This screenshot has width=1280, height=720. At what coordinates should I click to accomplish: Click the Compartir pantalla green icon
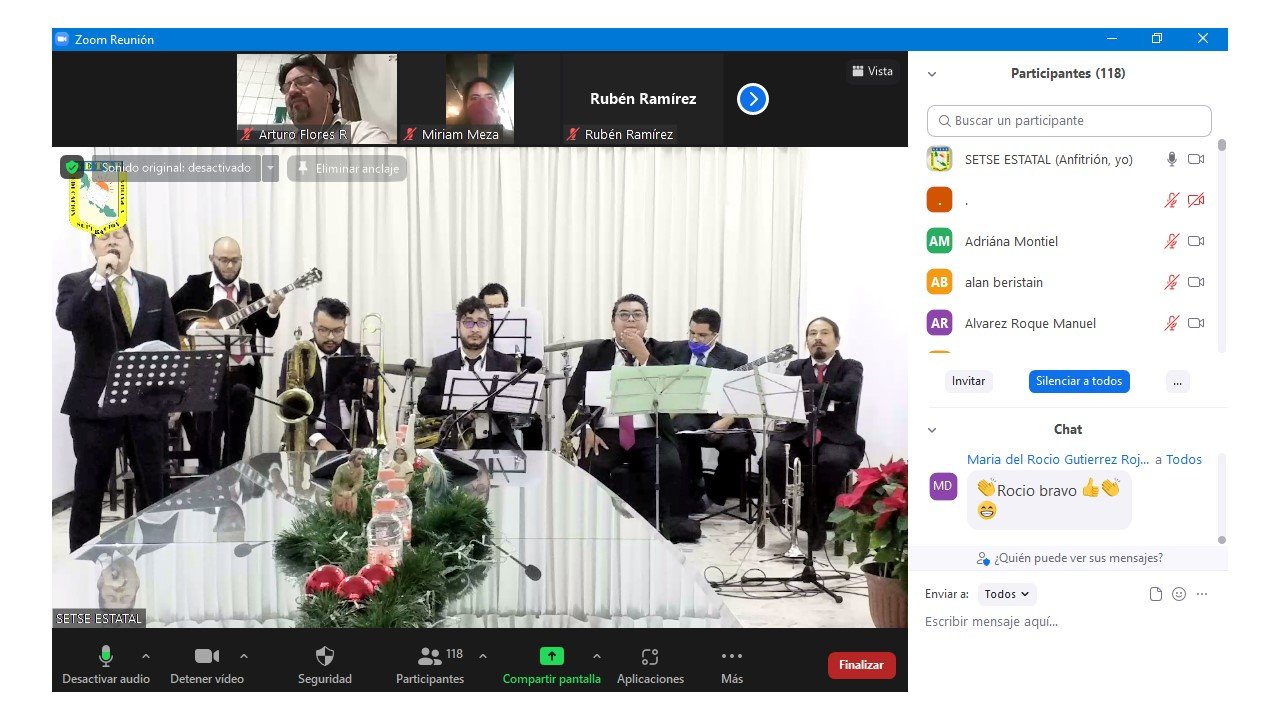[551, 656]
